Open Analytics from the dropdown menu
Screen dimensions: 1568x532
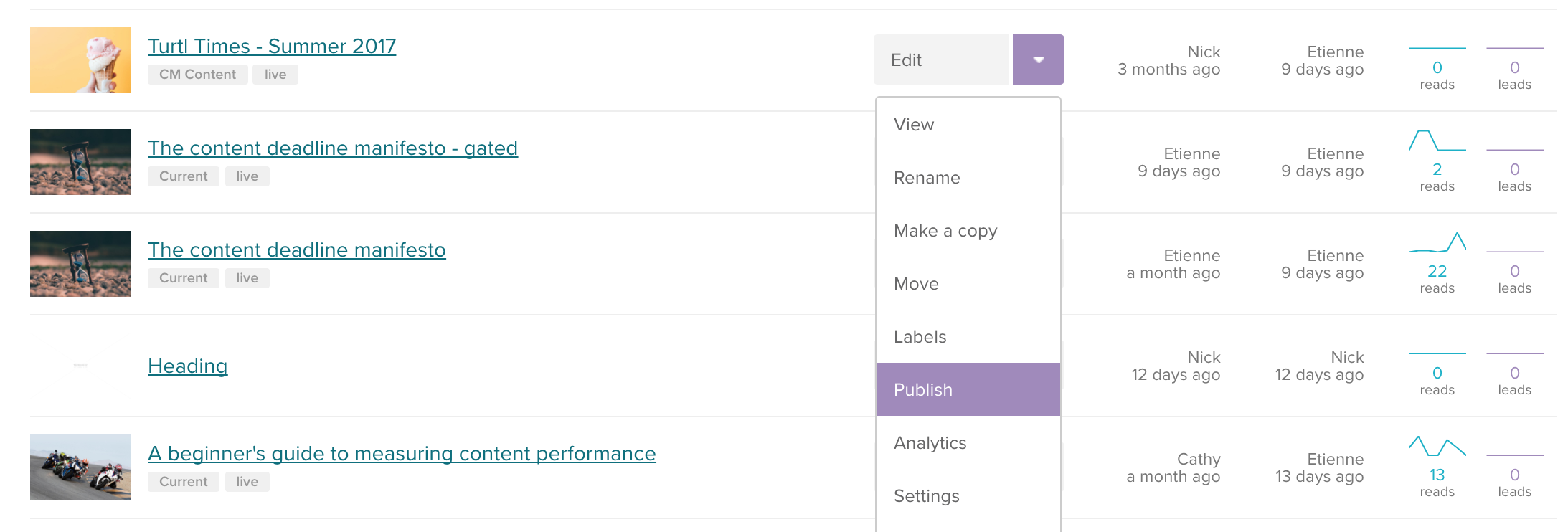pyautogui.click(x=930, y=443)
